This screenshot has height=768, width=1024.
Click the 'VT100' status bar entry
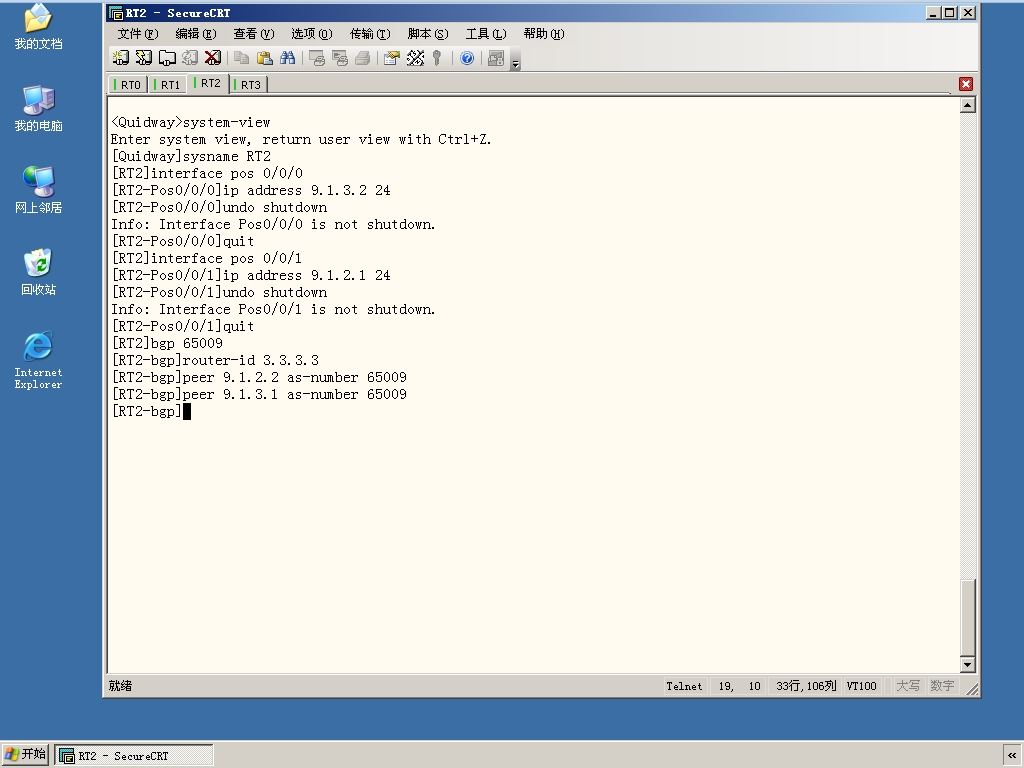861,686
